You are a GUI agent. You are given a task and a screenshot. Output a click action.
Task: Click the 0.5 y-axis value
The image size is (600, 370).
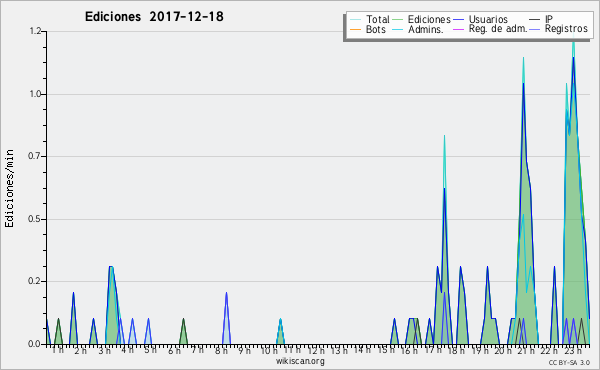click(x=35, y=219)
